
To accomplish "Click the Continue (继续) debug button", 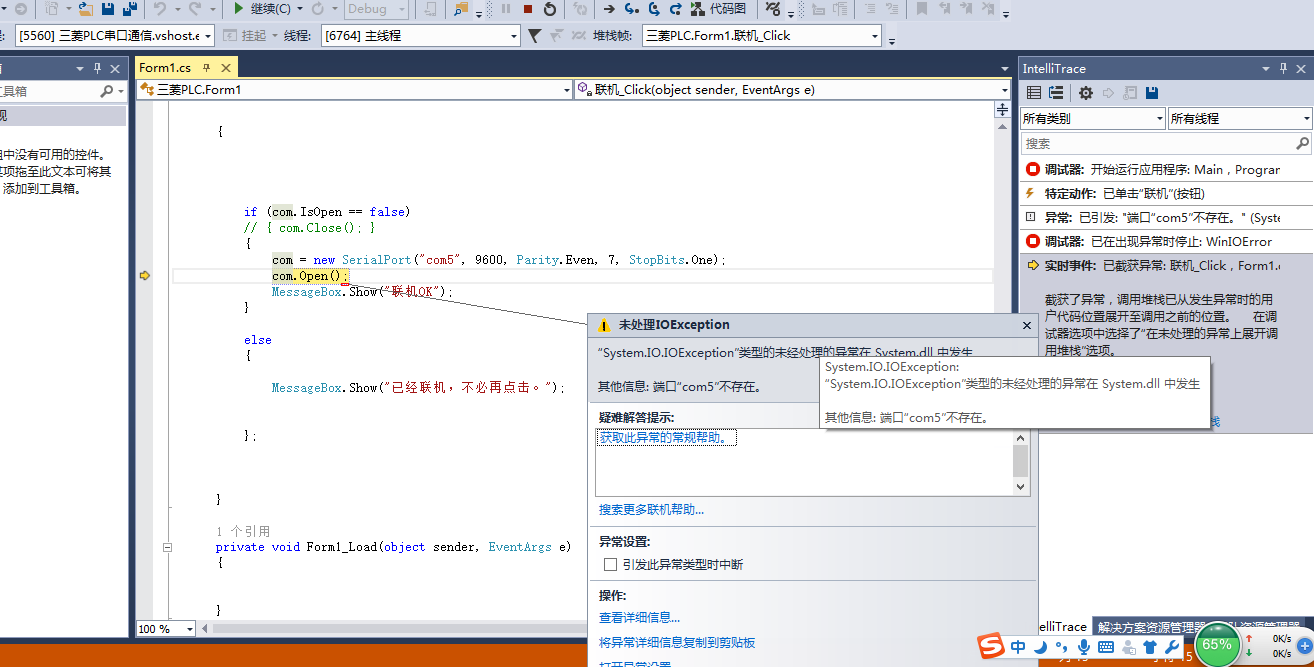I will (262, 9).
